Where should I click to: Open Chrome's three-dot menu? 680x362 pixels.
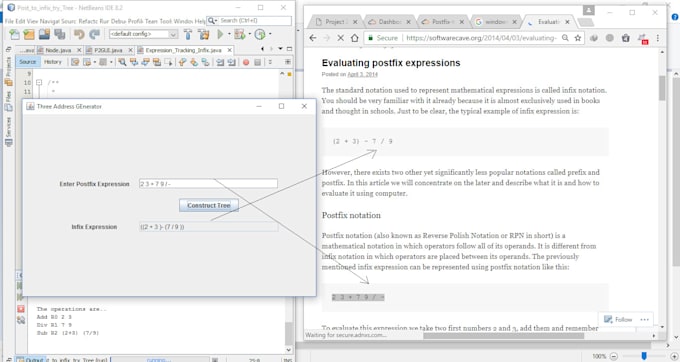[x=658, y=38]
